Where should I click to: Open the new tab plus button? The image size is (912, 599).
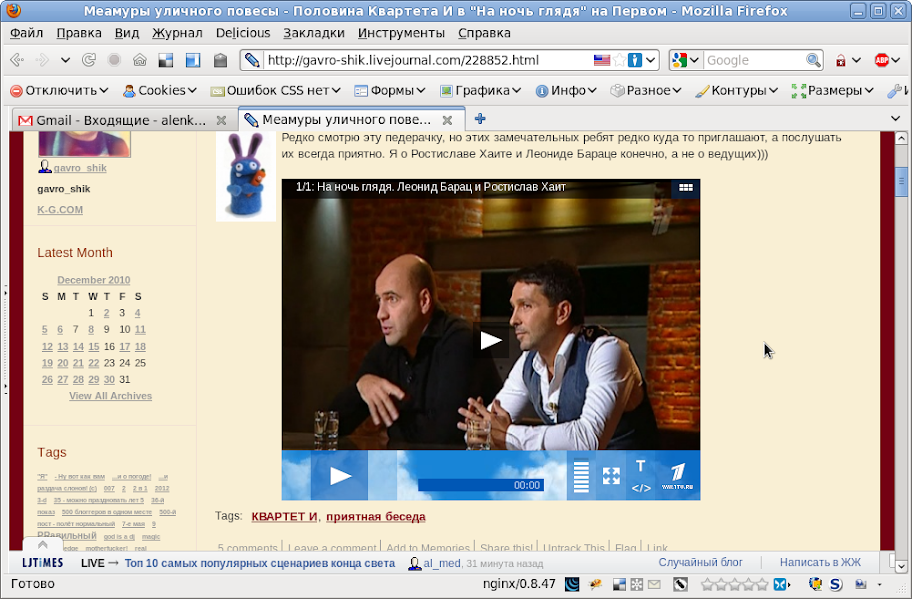coord(480,119)
